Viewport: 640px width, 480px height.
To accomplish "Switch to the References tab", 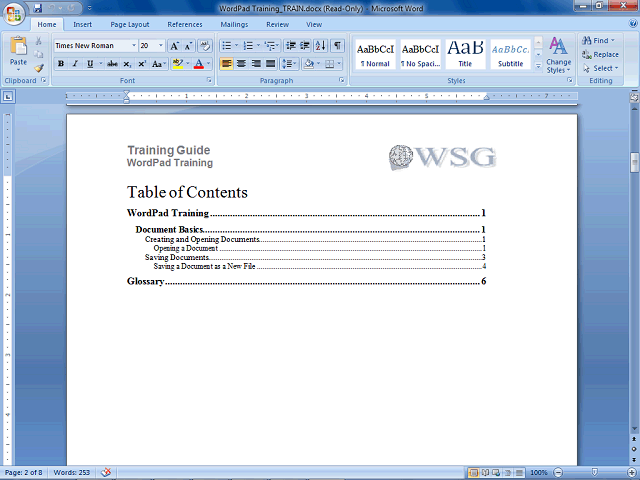I will [x=185, y=24].
